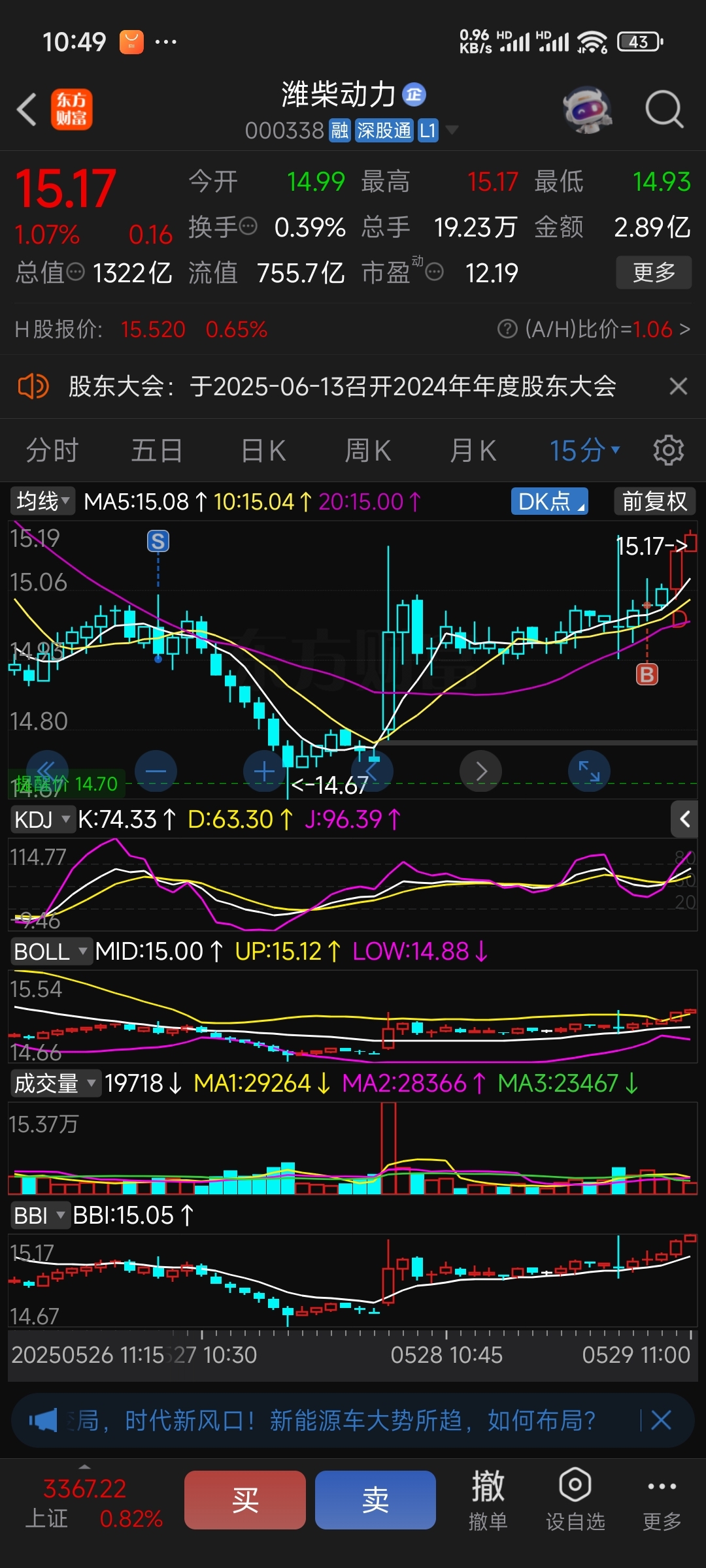Tap the L1 quote level tag
Viewport: 706px width, 1568px height.
428,130
